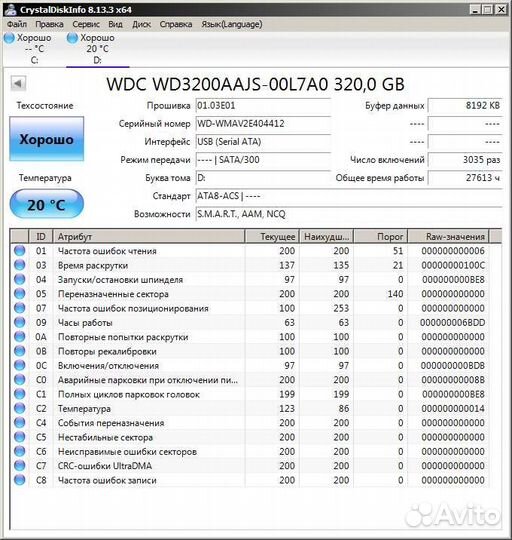Open the Вид menu
This screenshot has height=540, width=512.
click(115, 24)
